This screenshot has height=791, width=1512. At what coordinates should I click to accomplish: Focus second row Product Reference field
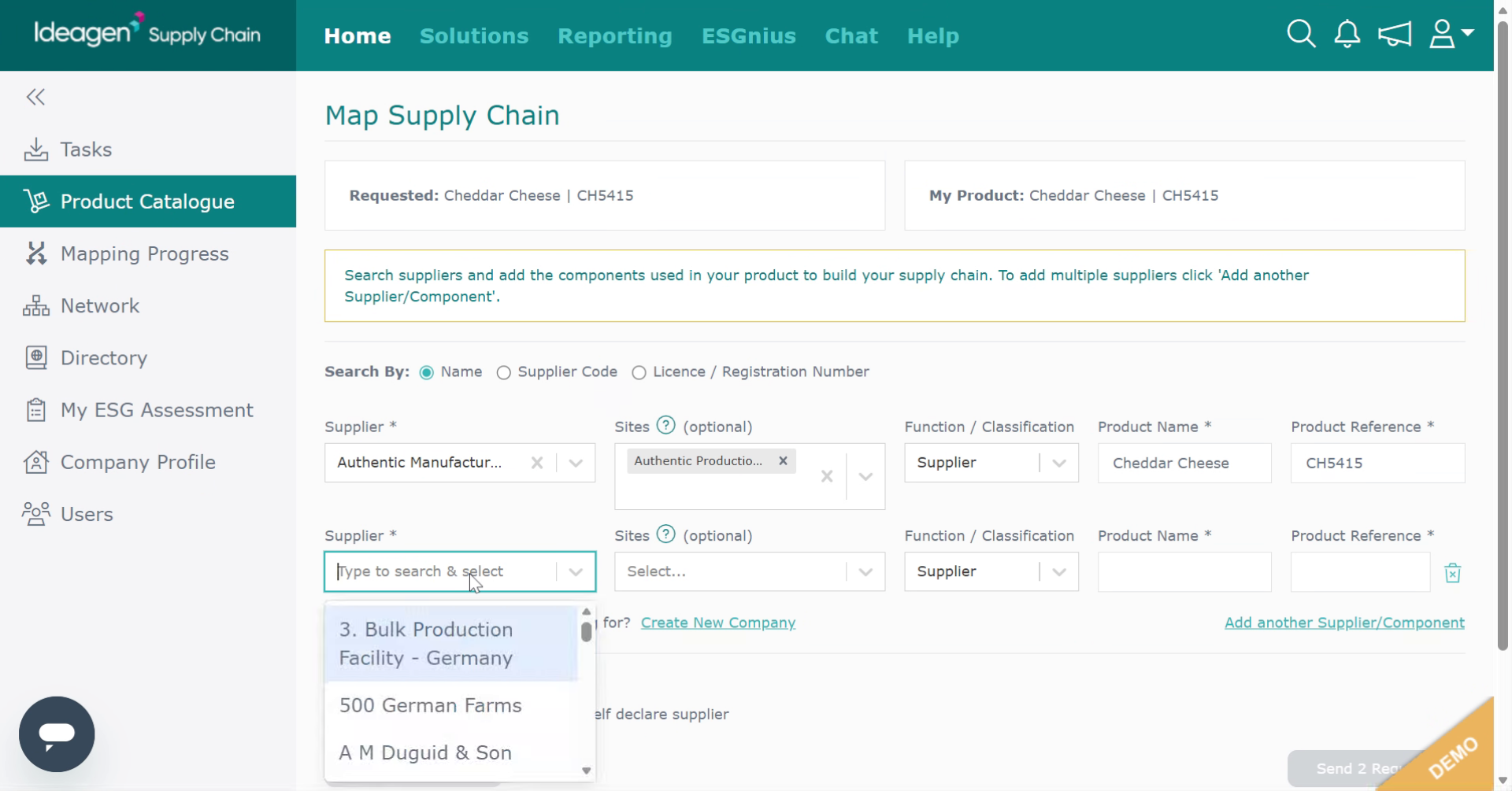[x=1360, y=572]
